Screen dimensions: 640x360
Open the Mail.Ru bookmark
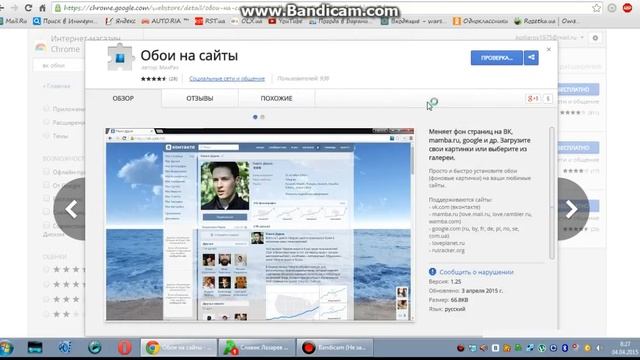(x=14, y=21)
